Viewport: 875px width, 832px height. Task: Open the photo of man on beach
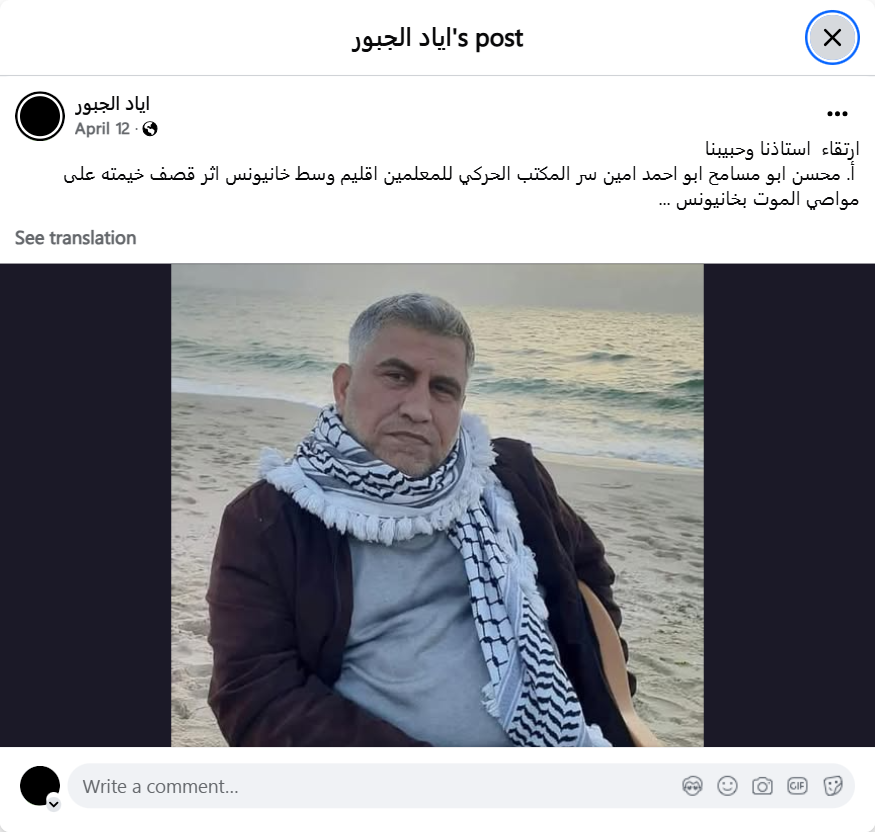pos(438,505)
